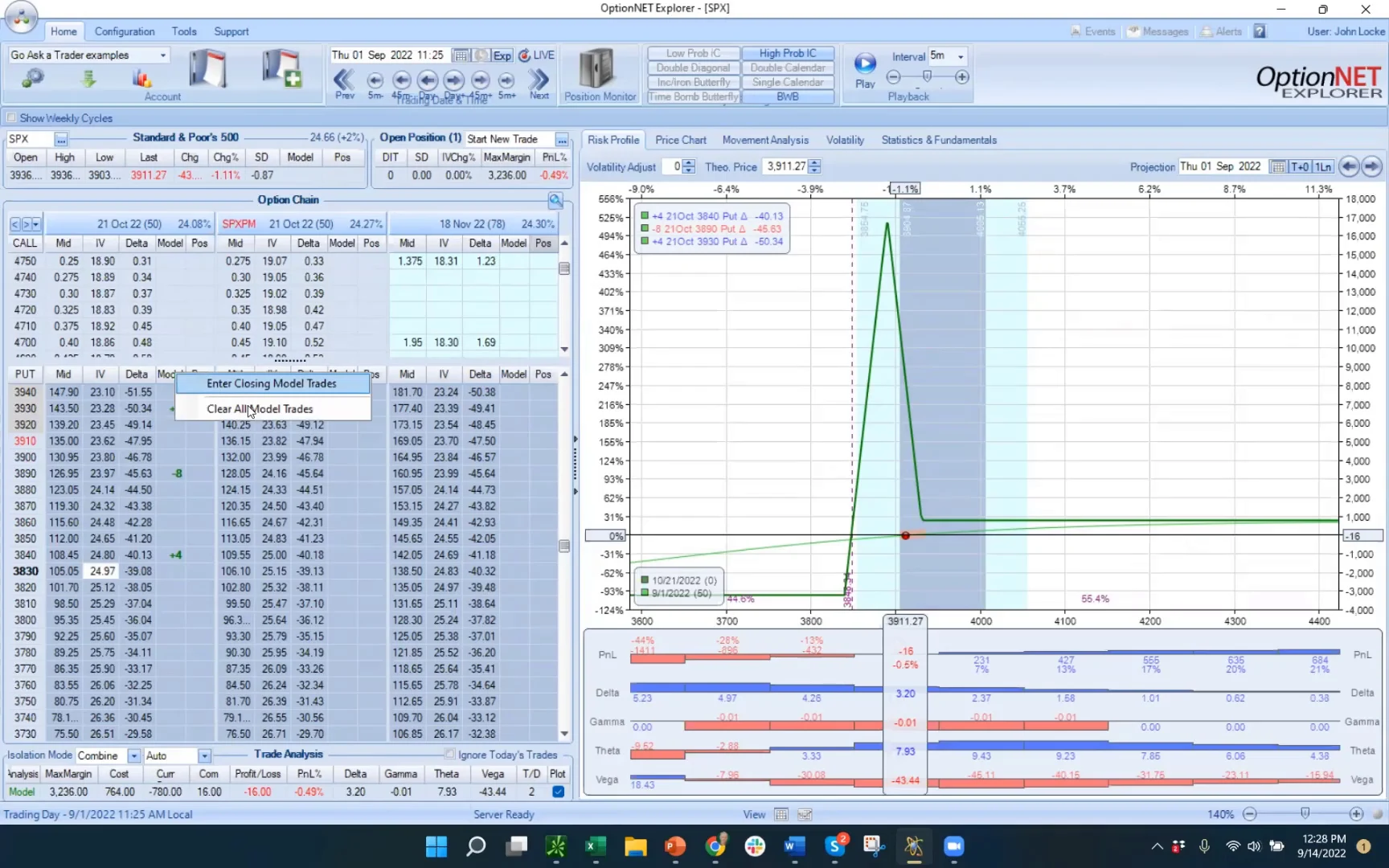
Task: Move projection date forward with right arrow
Action: (x=1372, y=166)
